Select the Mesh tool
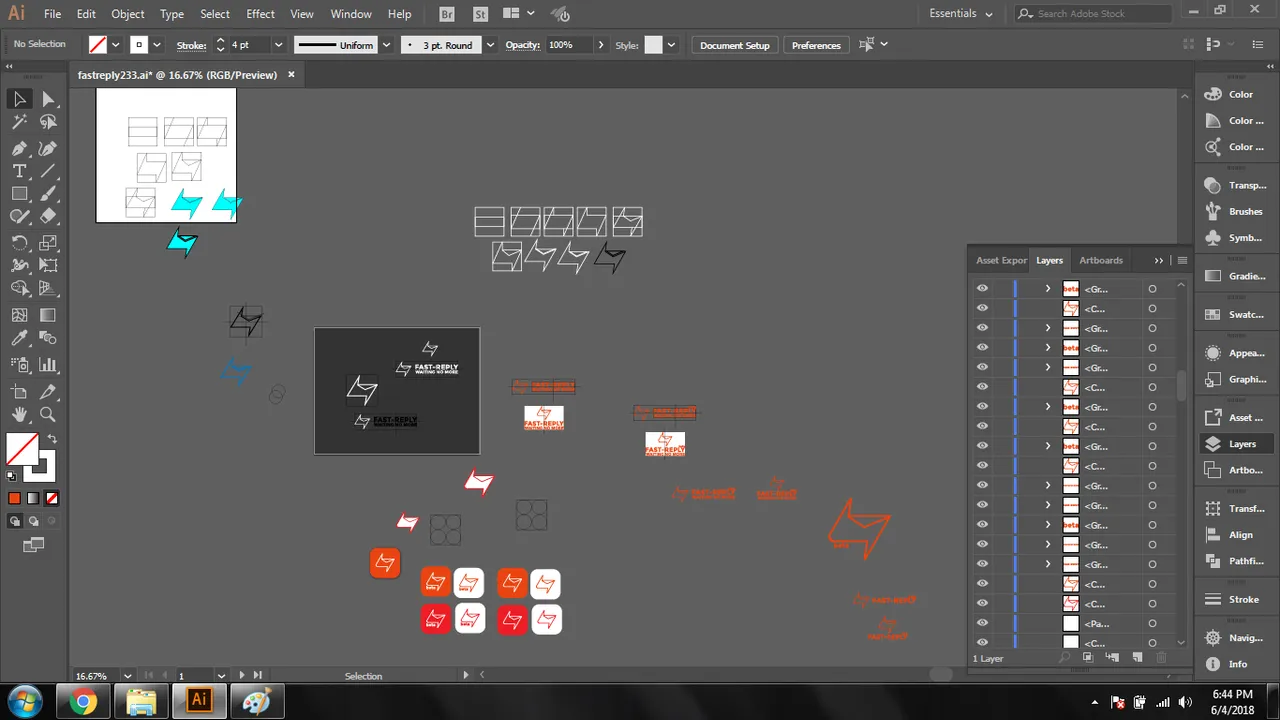Image resolution: width=1280 pixels, height=720 pixels. (19, 314)
